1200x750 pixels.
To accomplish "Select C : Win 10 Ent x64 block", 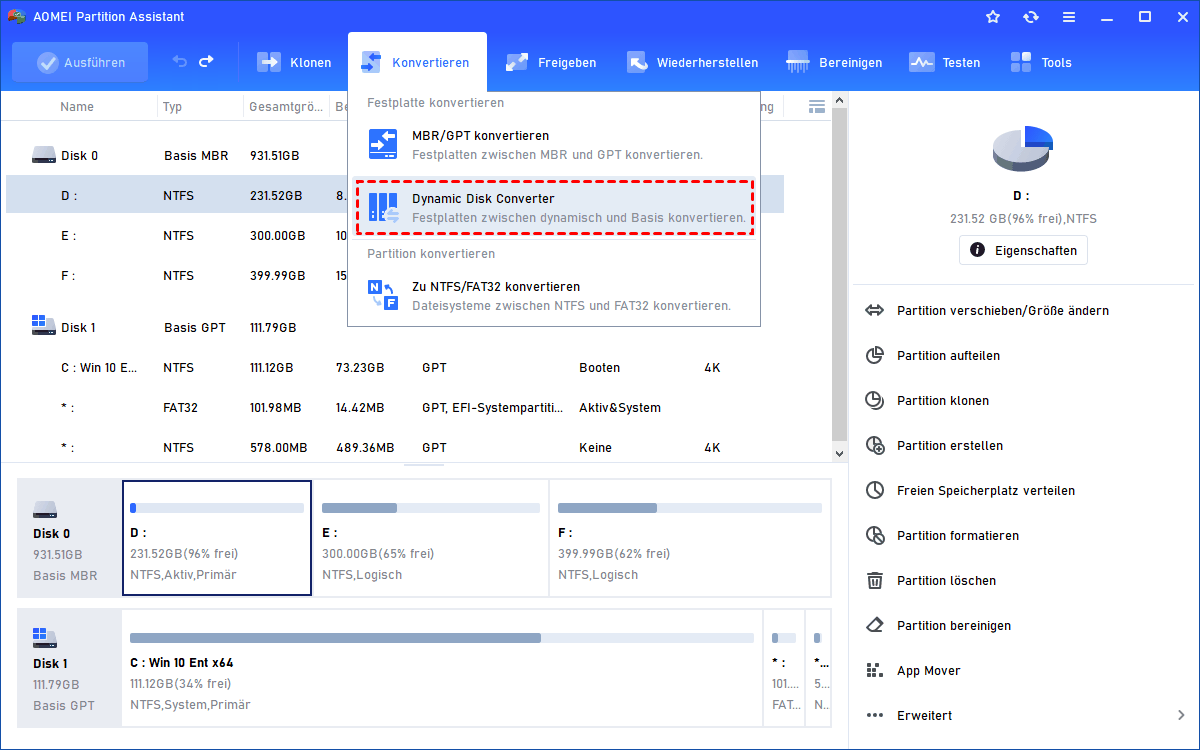I will point(442,667).
